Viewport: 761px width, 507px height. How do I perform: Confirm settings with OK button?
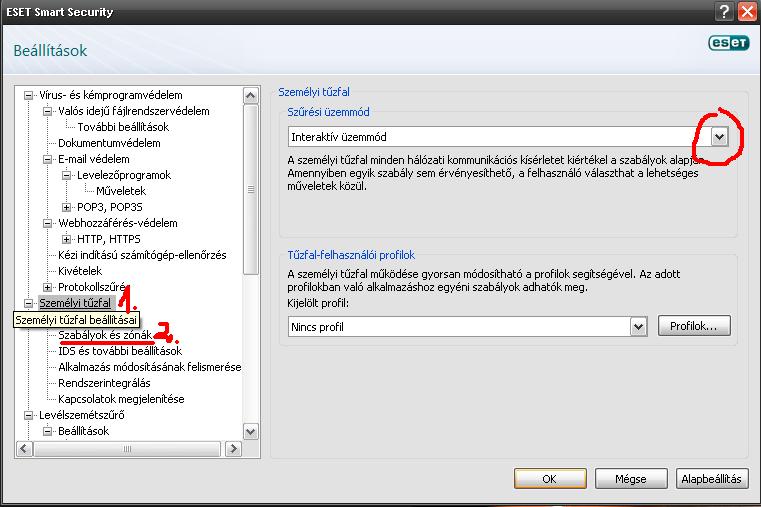pos(550,479)
